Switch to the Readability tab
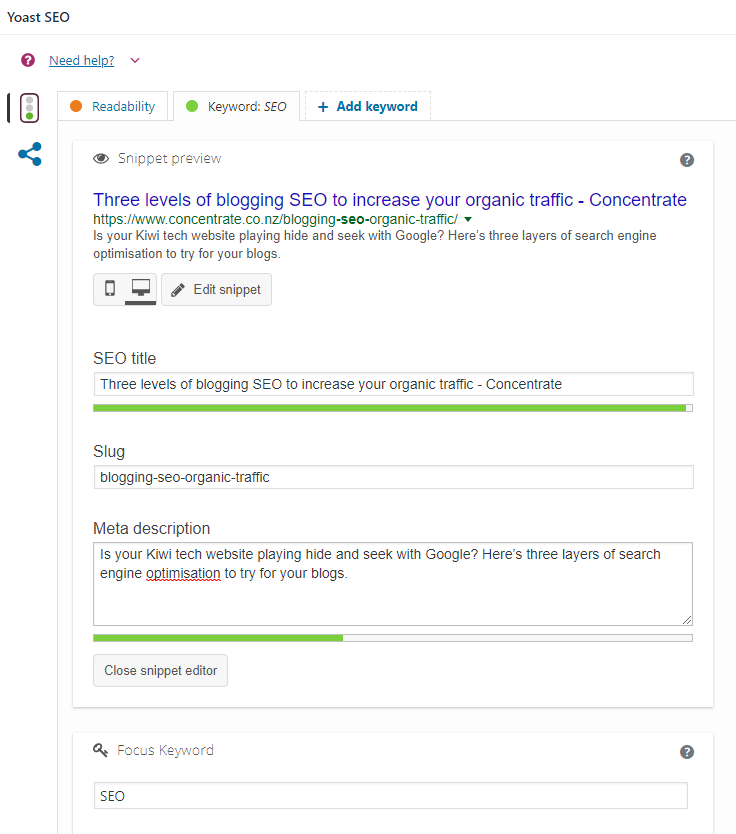This screenshot has width=736, height=834. [113, 106]
